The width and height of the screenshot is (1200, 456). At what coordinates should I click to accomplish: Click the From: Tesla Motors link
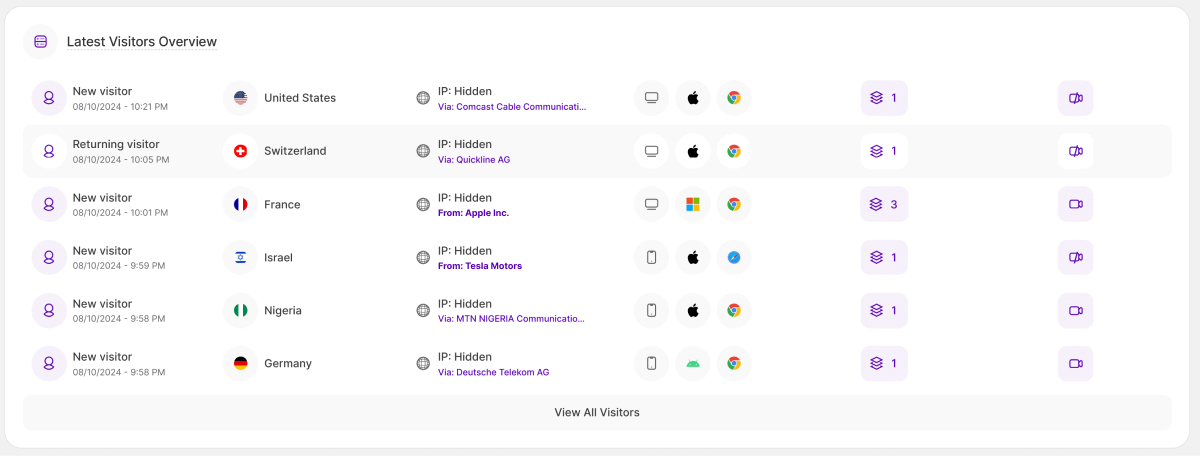[x=480, y=266]
